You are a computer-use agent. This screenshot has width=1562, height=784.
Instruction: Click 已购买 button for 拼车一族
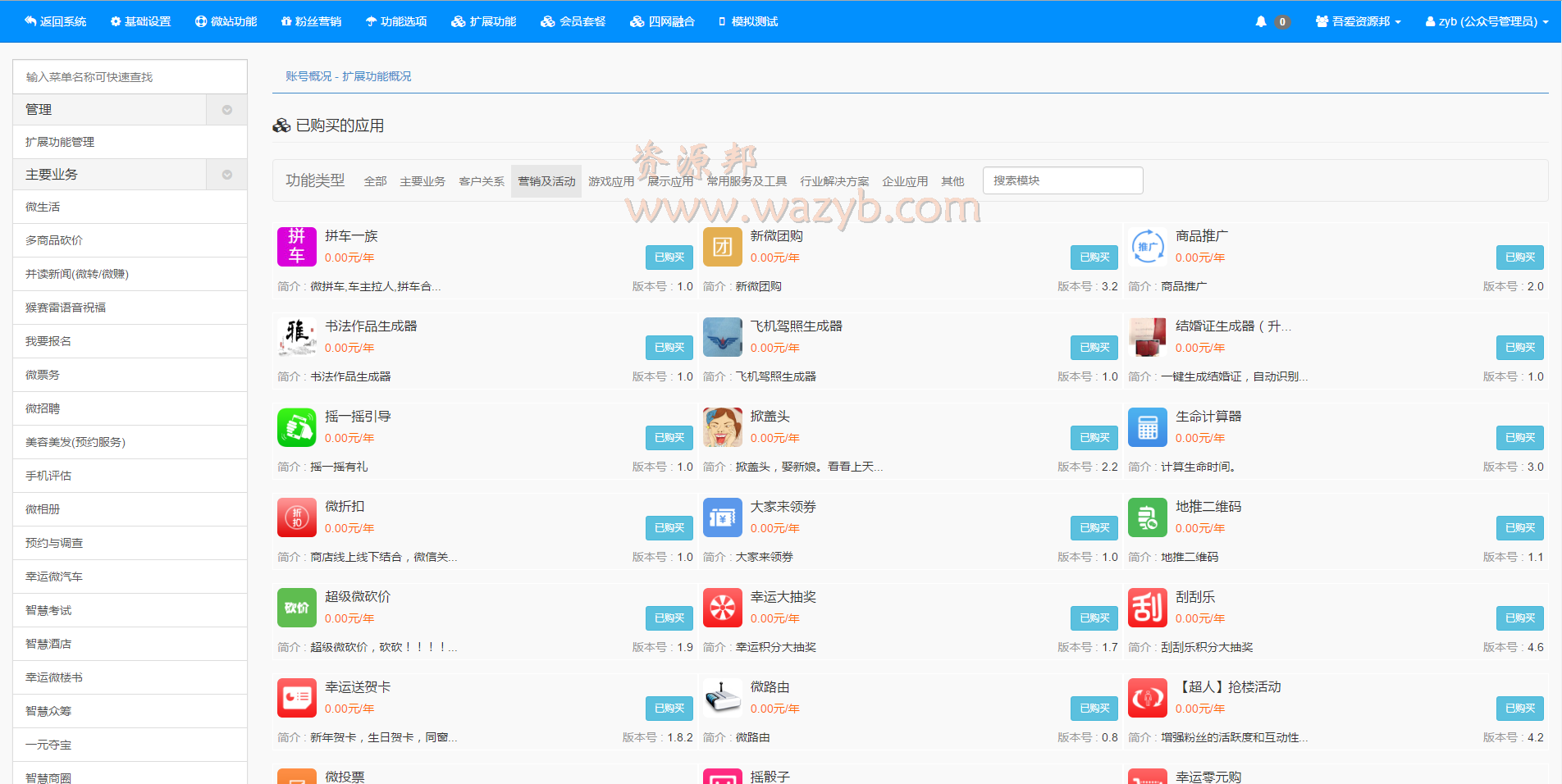(669, 257)
